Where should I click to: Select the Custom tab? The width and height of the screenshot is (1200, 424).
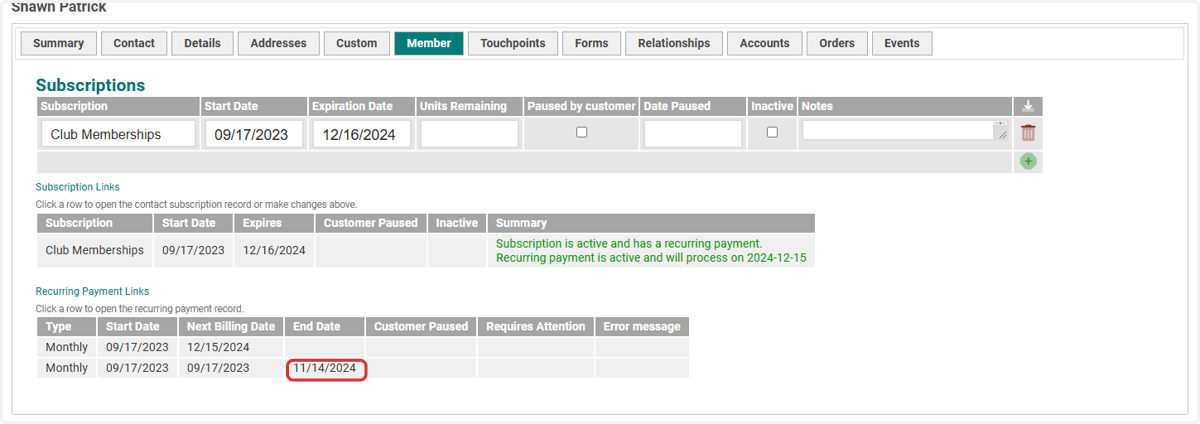click(x=356, y=43)
